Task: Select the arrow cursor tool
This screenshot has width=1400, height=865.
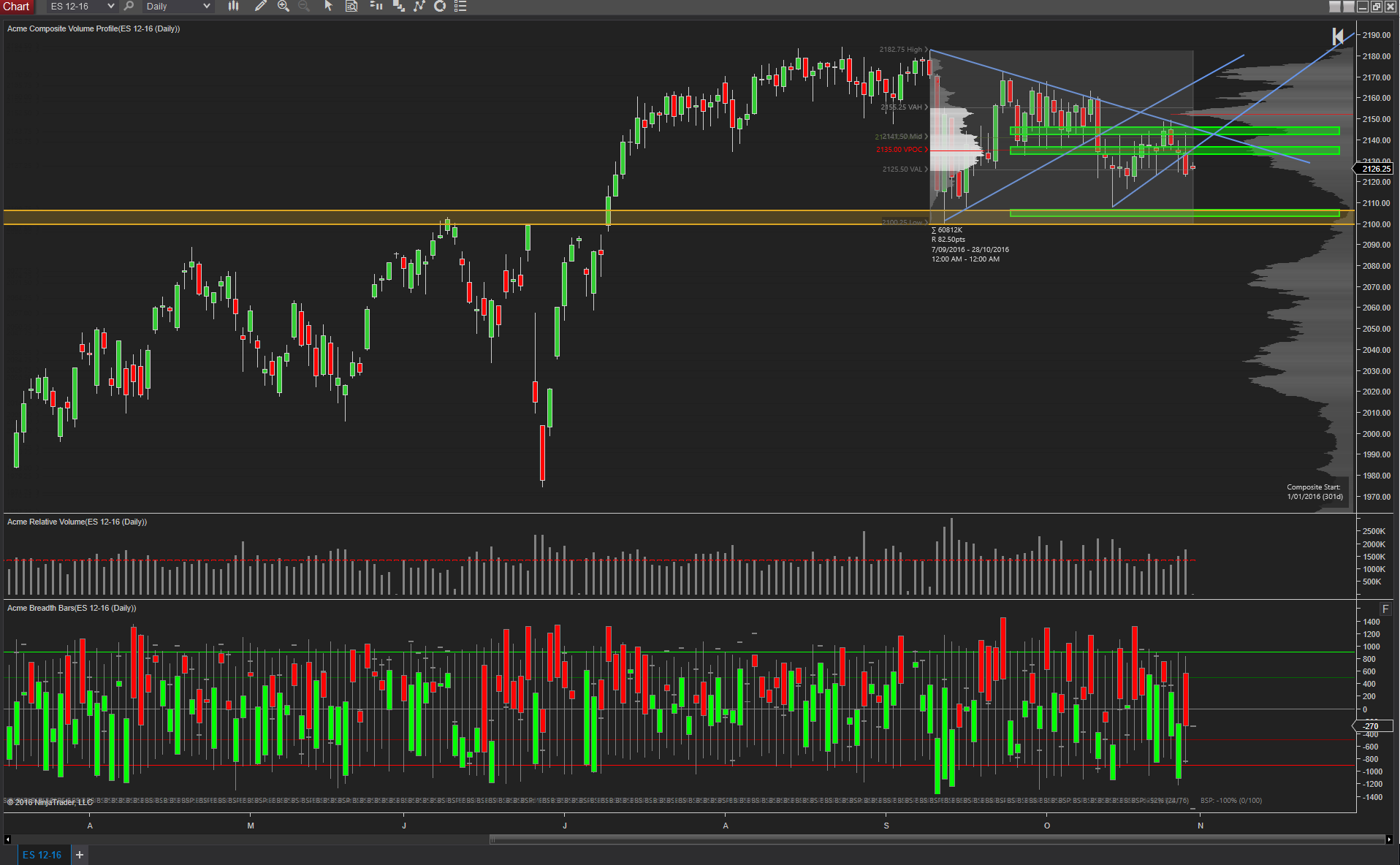Action: point(328,6)
